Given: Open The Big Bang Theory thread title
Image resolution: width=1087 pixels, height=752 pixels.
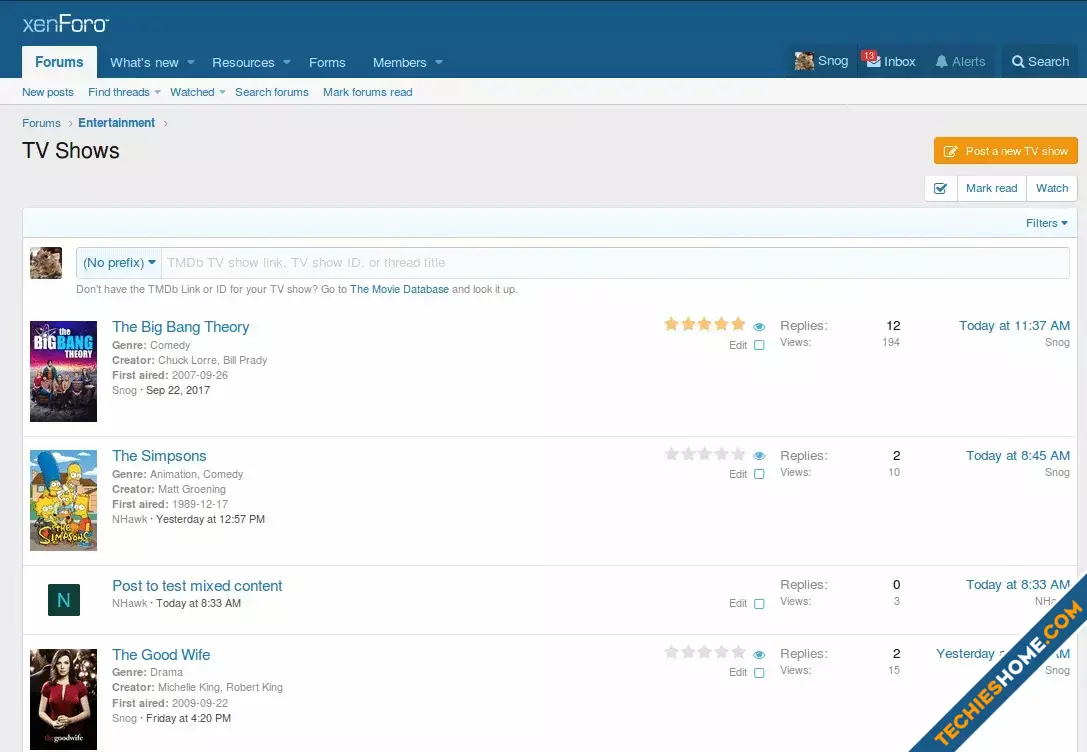Looking at the screenshot, I should point(181,327).
